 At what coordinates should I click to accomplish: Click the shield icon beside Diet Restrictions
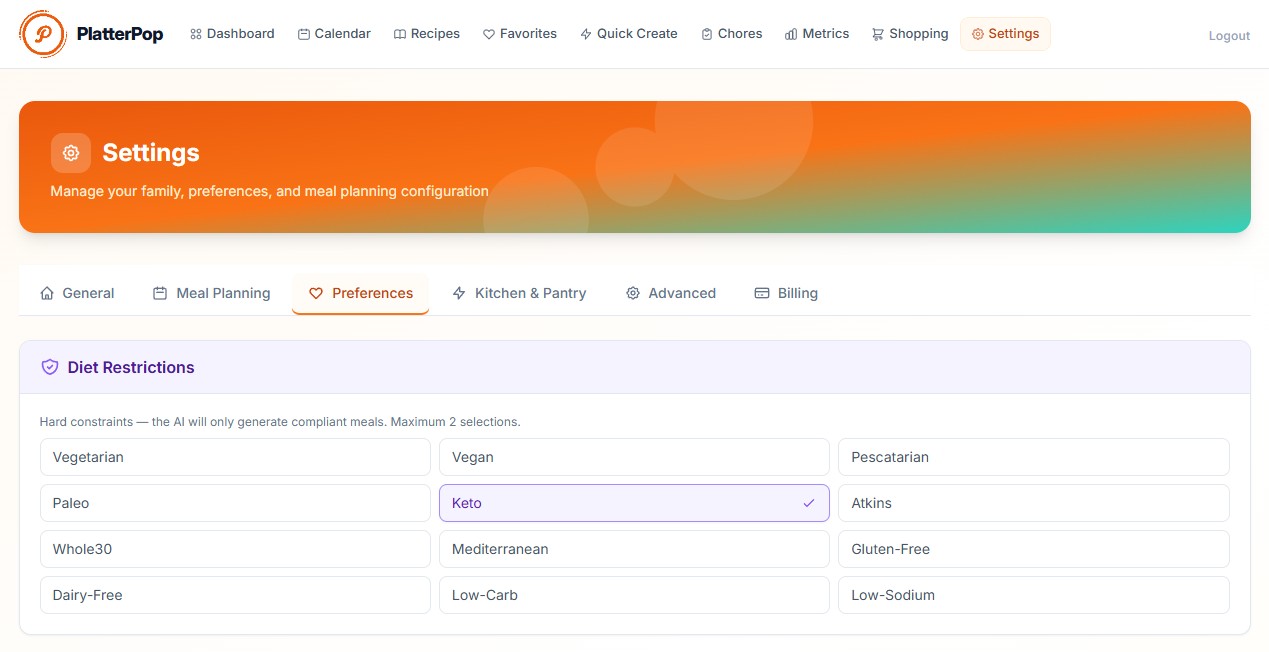coord(50,367)
